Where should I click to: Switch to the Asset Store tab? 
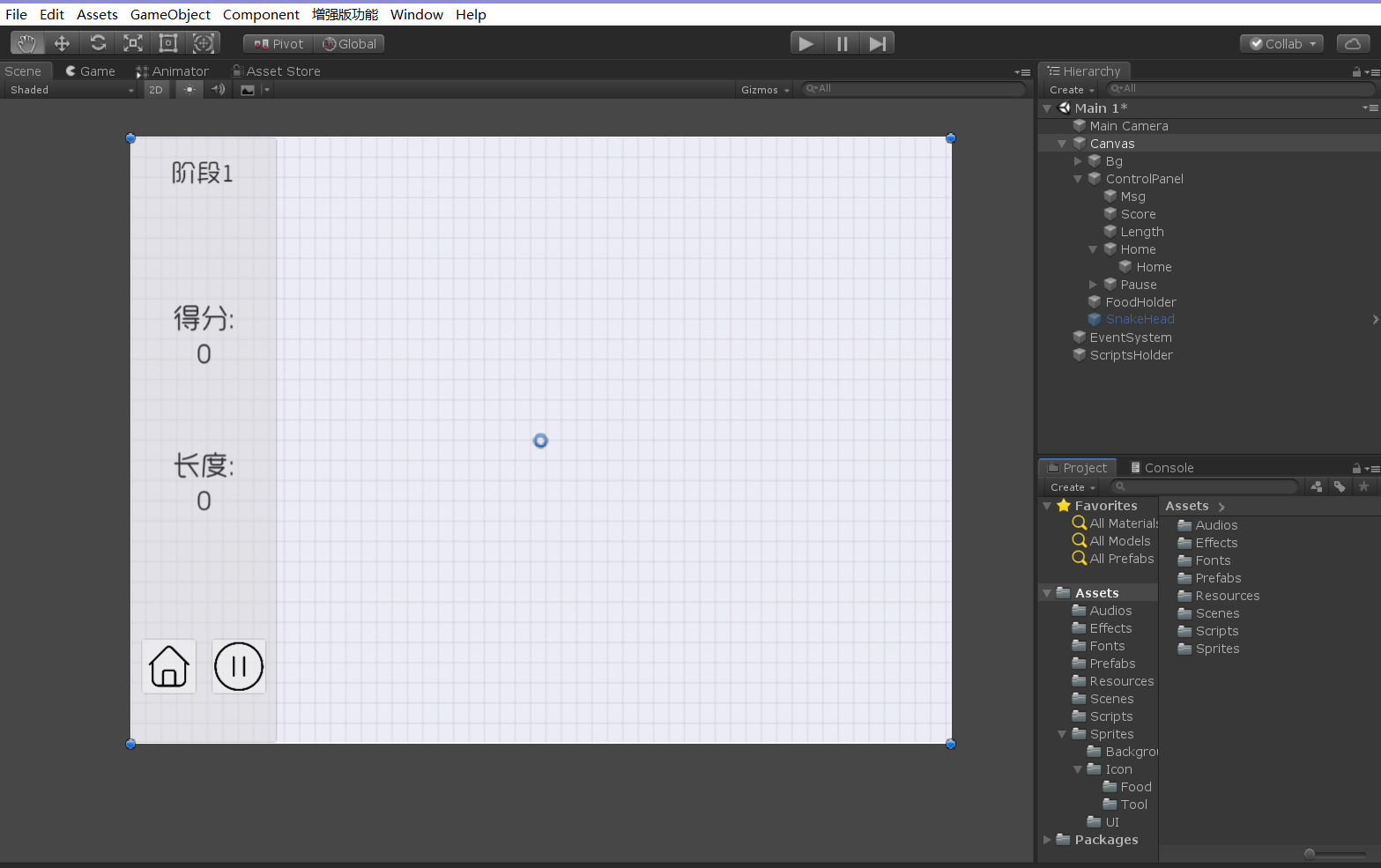click(x=276, y=71)
